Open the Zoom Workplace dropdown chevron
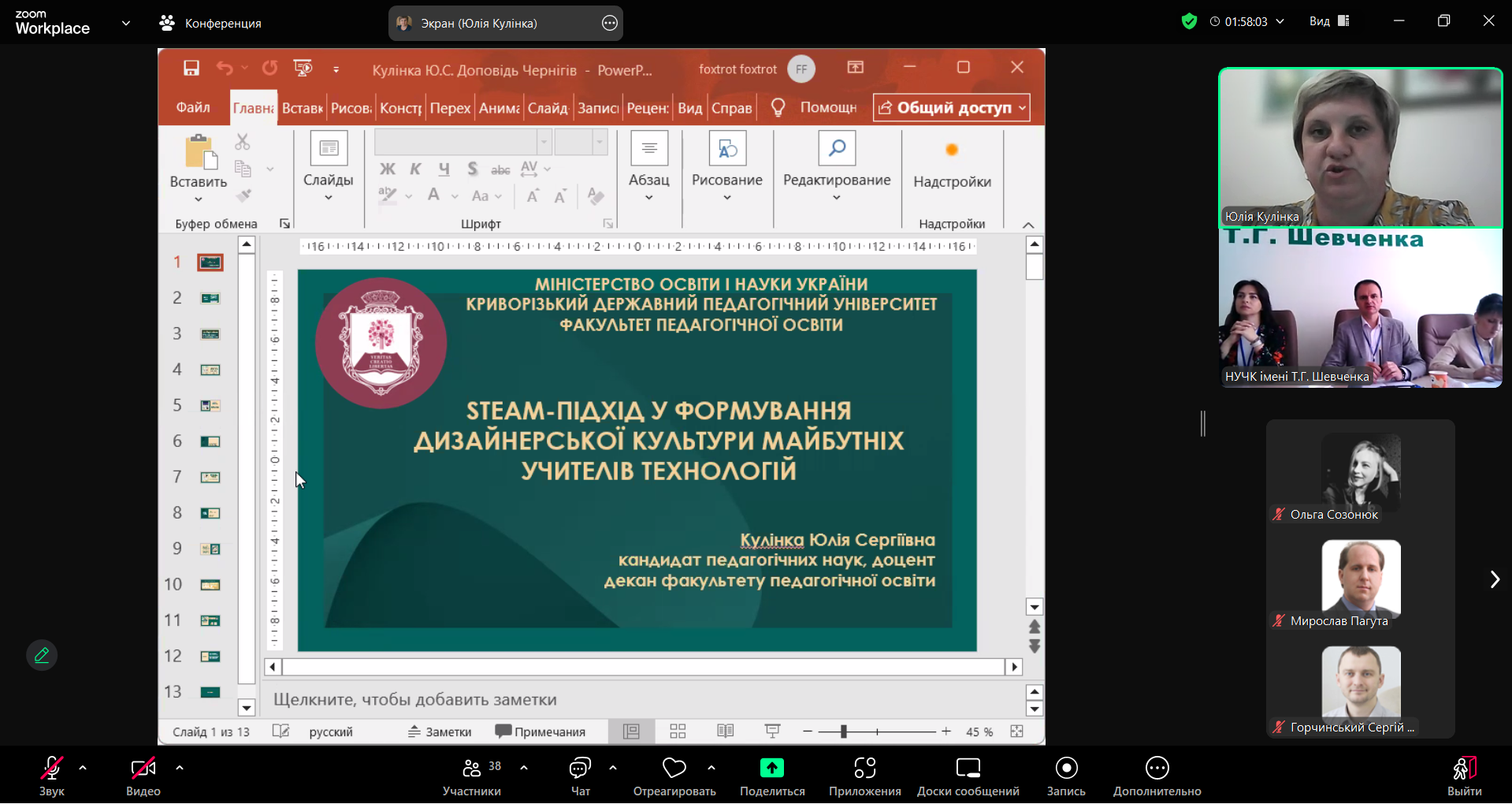The image size is (1512, 804). [126, 24]
